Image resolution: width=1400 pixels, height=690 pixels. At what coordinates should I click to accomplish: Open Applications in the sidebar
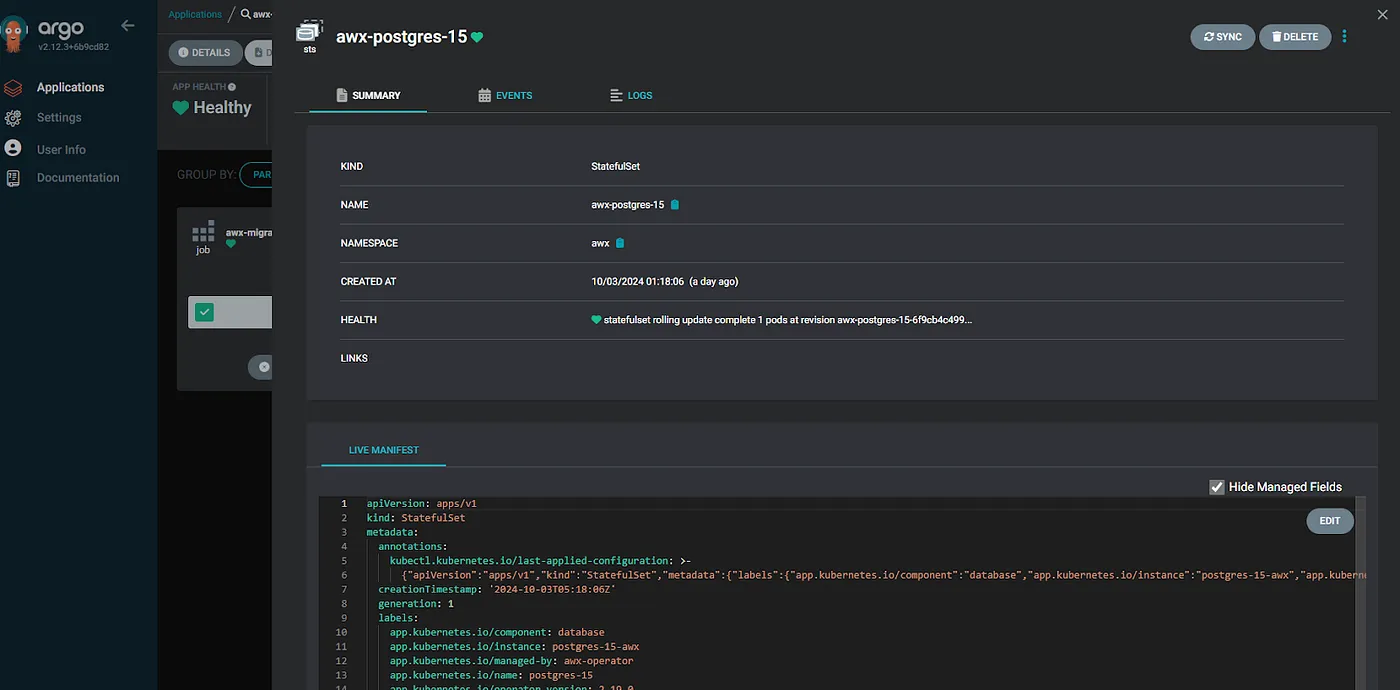point(70,88)
